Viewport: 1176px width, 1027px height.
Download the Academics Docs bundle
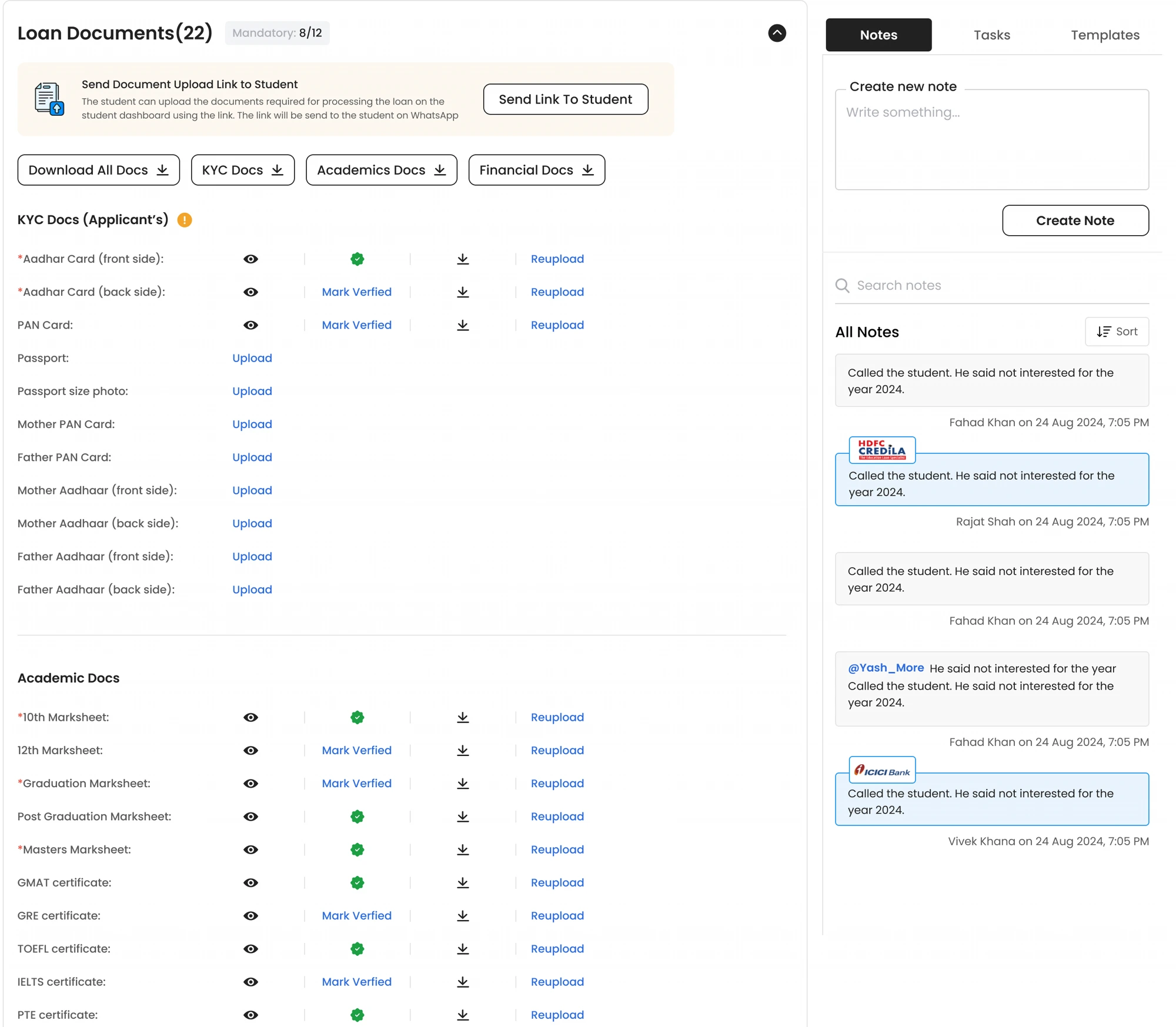coord(382,170)
